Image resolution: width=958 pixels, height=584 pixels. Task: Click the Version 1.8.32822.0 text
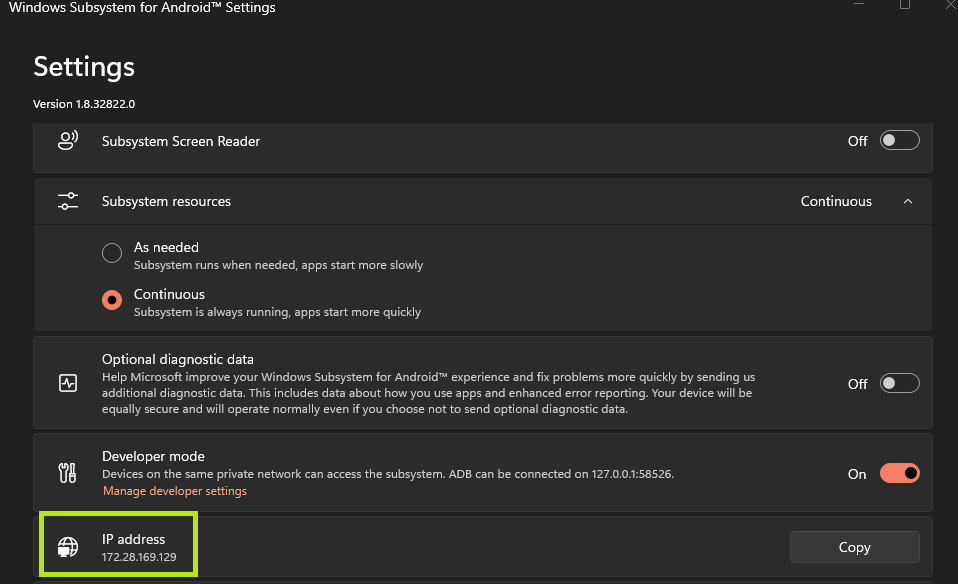click(x=84, y=104)
